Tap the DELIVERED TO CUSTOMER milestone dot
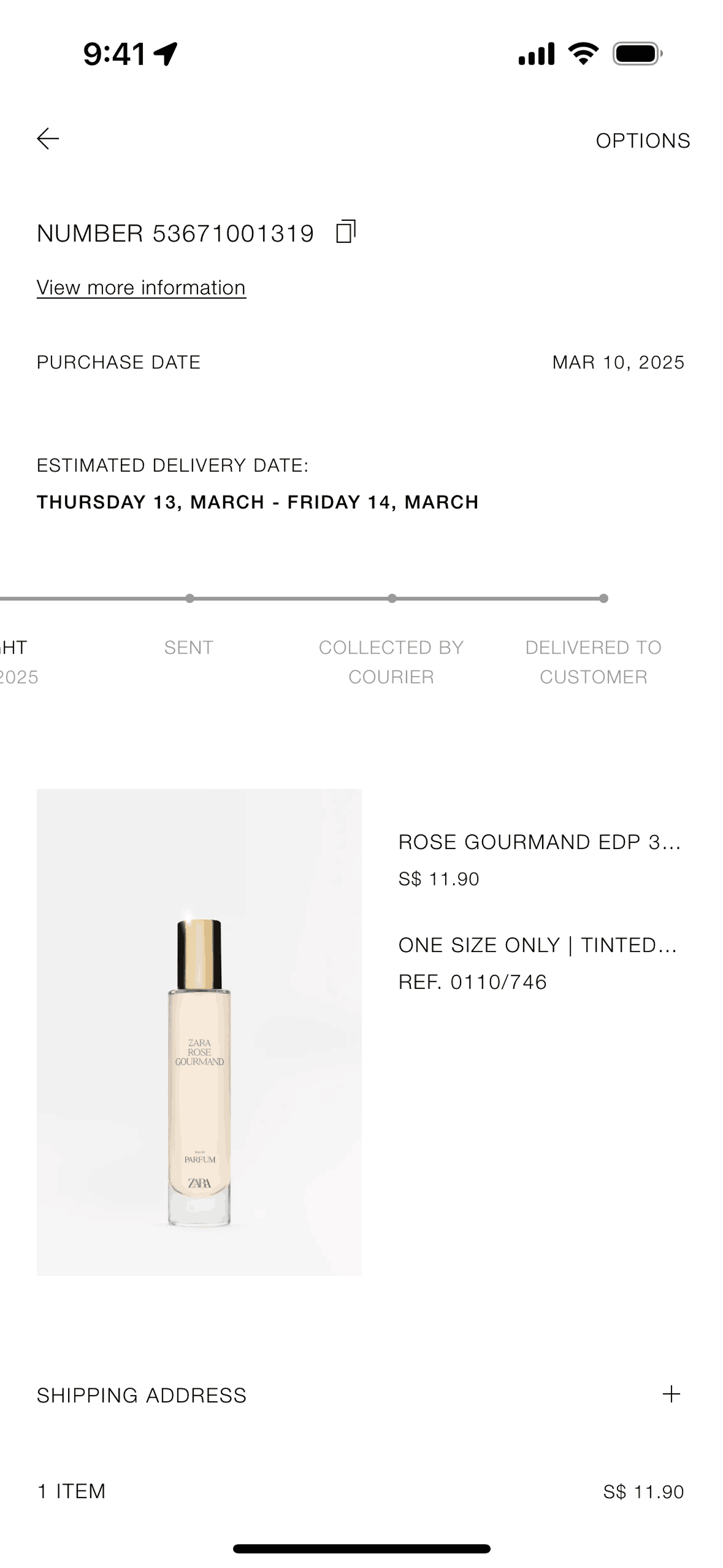 click(x=604, y=596)
